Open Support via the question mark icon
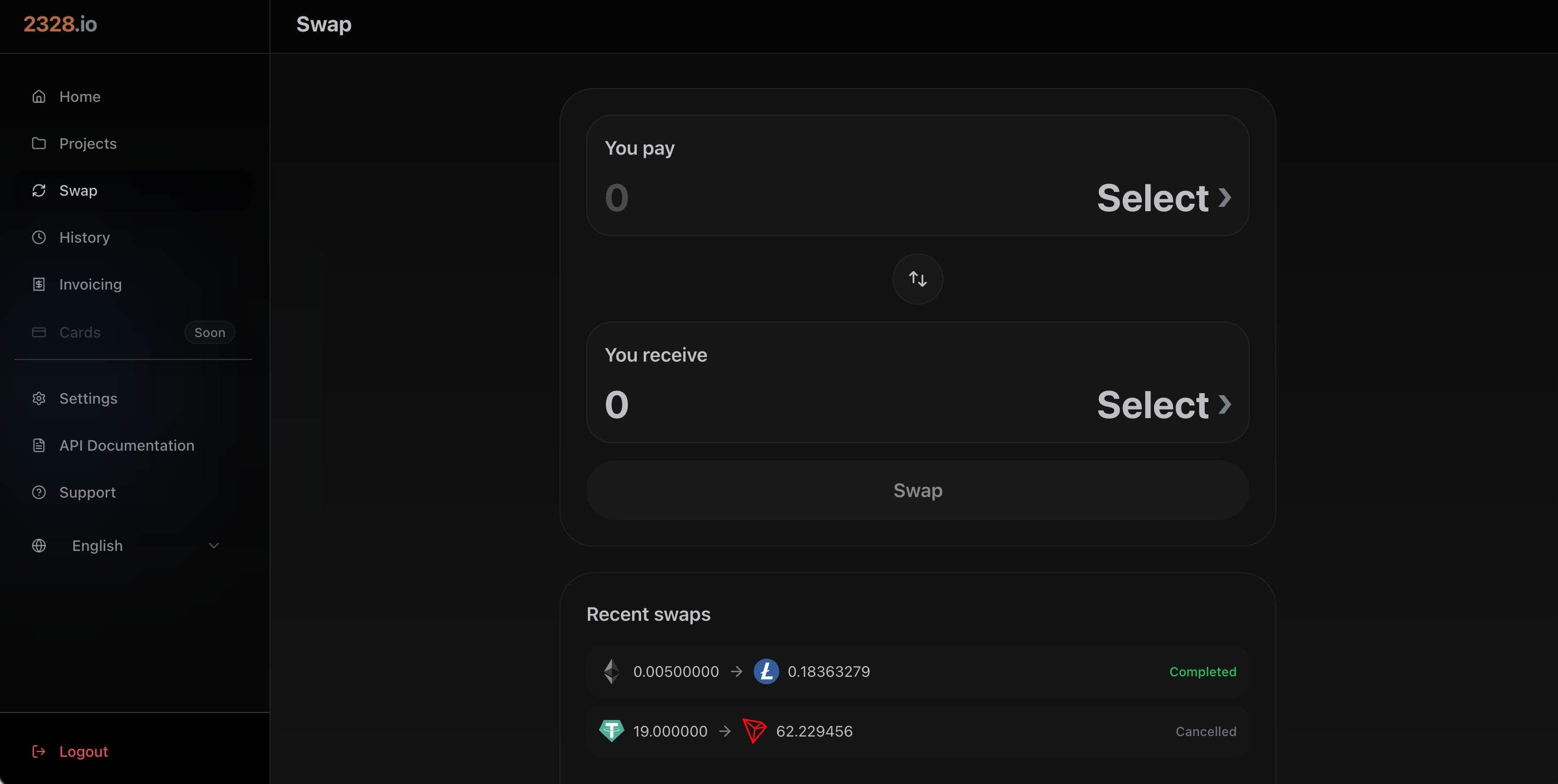Image resolution: width=1558 pixels, height=784 pixels. pyautogui.click(x=39, y=492)
